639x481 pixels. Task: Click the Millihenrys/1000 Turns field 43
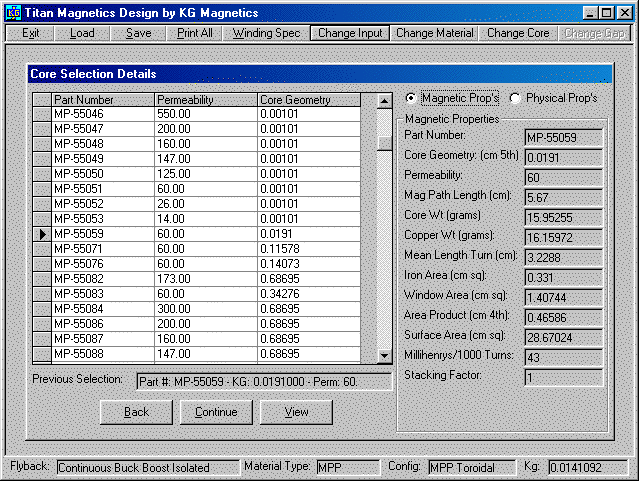click(564, 357)
